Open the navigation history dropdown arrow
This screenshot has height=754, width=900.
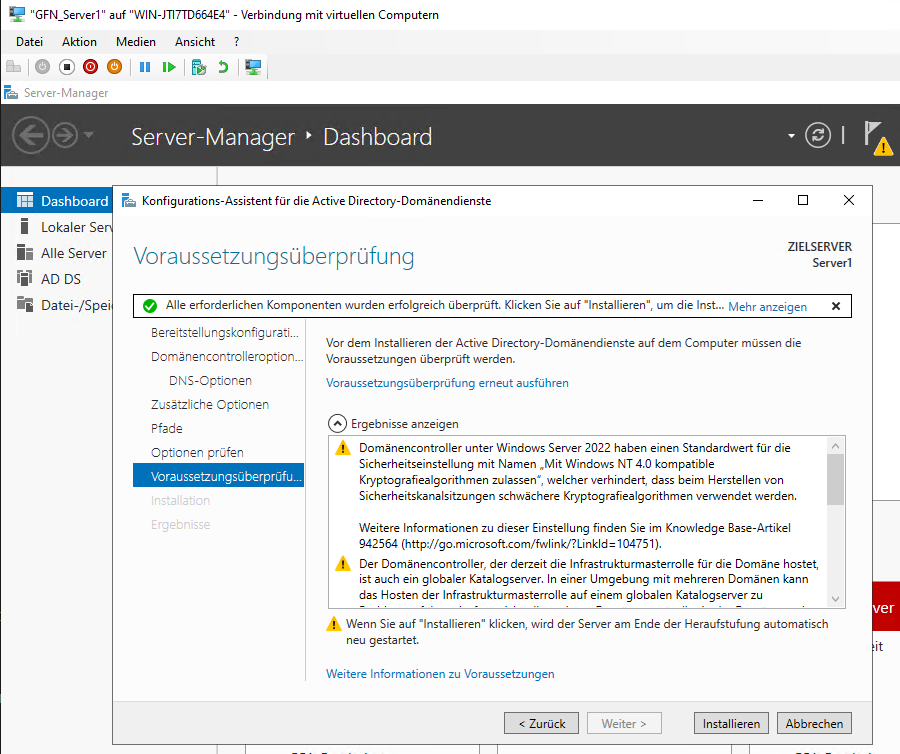(x=89, y=136)
